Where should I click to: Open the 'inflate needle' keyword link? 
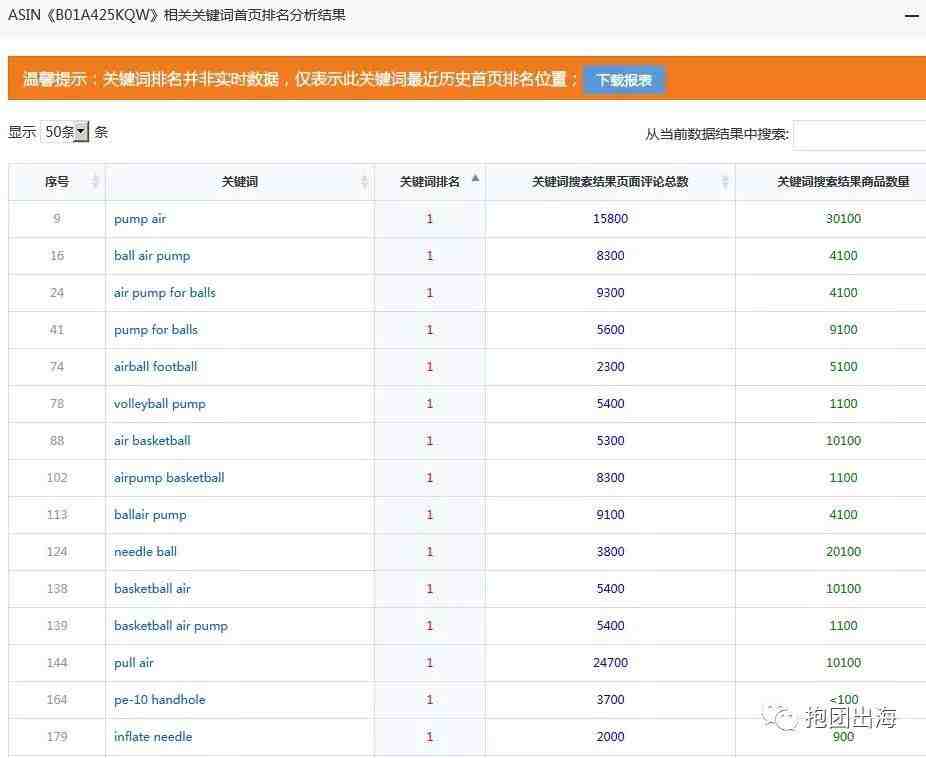point(153,737)
